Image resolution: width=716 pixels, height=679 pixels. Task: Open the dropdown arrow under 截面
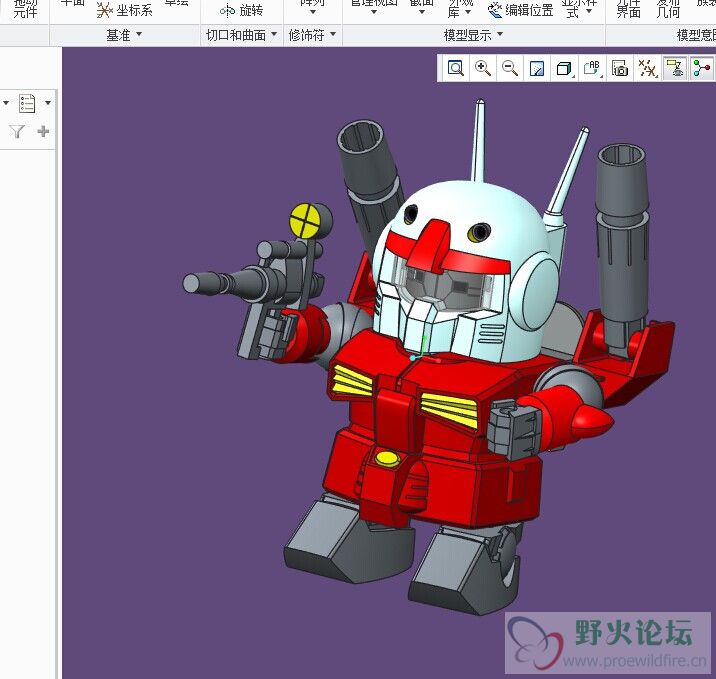click(421, 12)
